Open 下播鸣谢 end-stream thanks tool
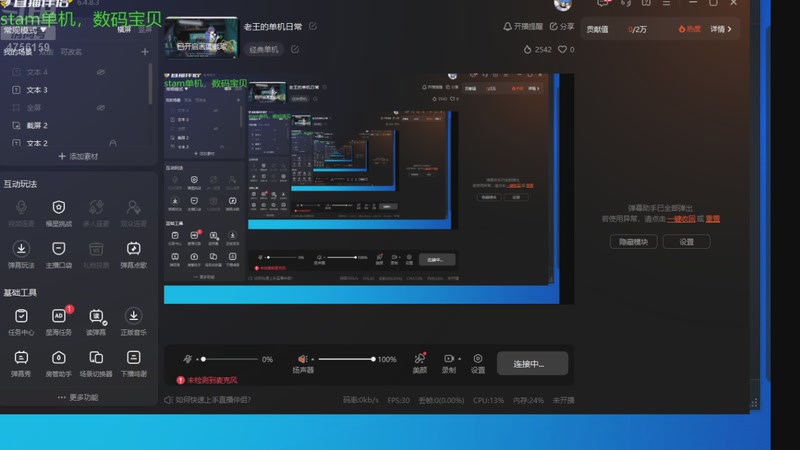This screenshot has height=450, width=800. coord(134,363)
